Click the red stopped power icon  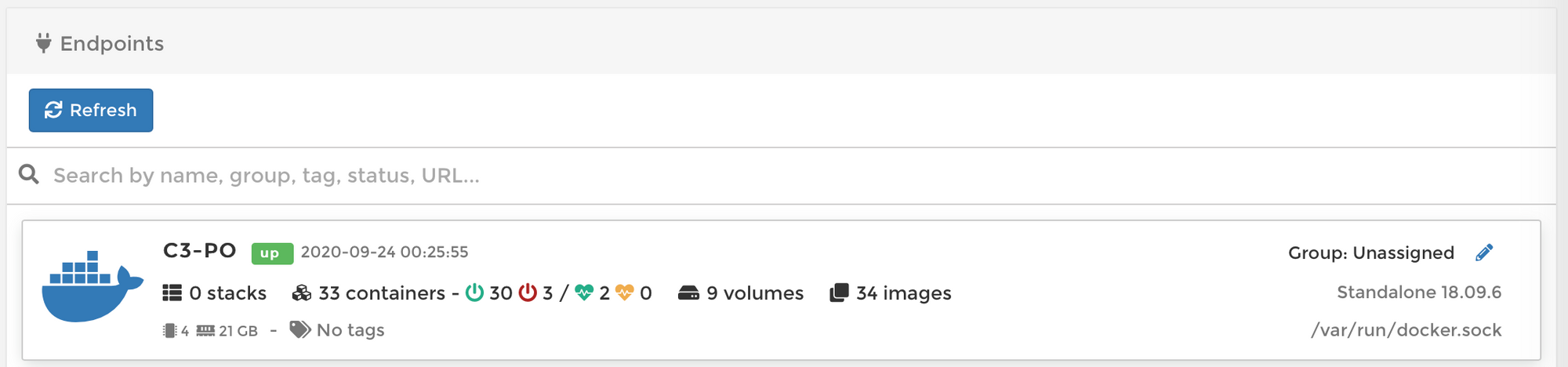[528, 293]
